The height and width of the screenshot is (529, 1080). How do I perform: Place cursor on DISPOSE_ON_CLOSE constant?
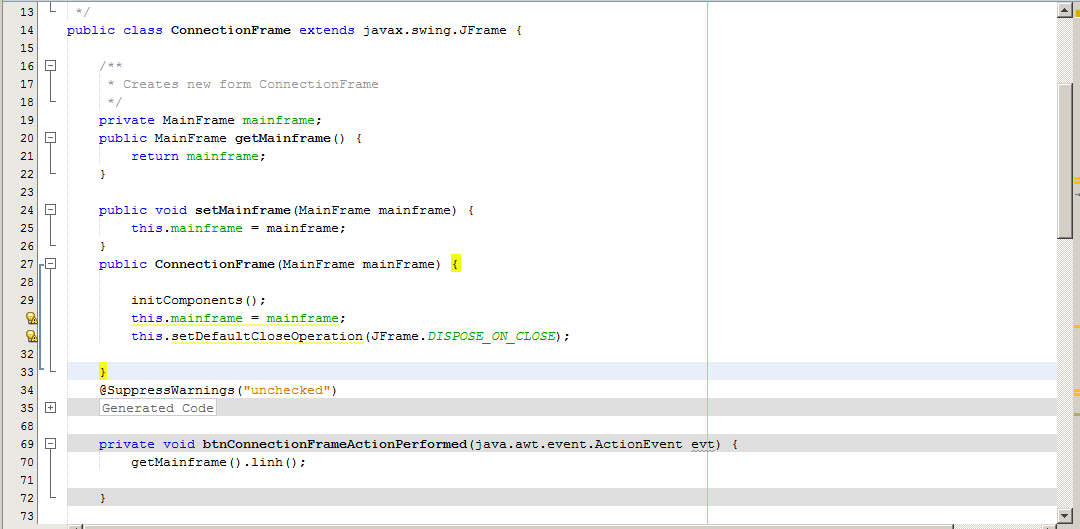click(x=490, y=336)
